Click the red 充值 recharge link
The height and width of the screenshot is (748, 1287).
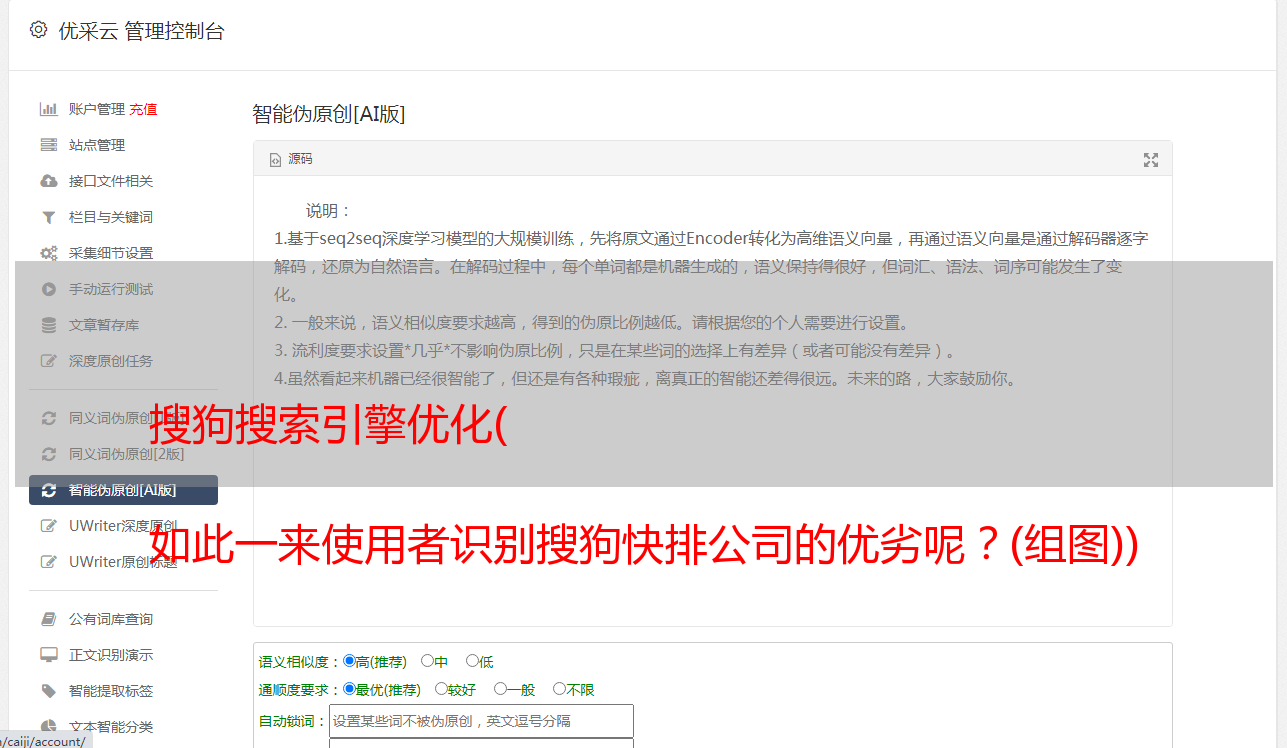point(143,109)
